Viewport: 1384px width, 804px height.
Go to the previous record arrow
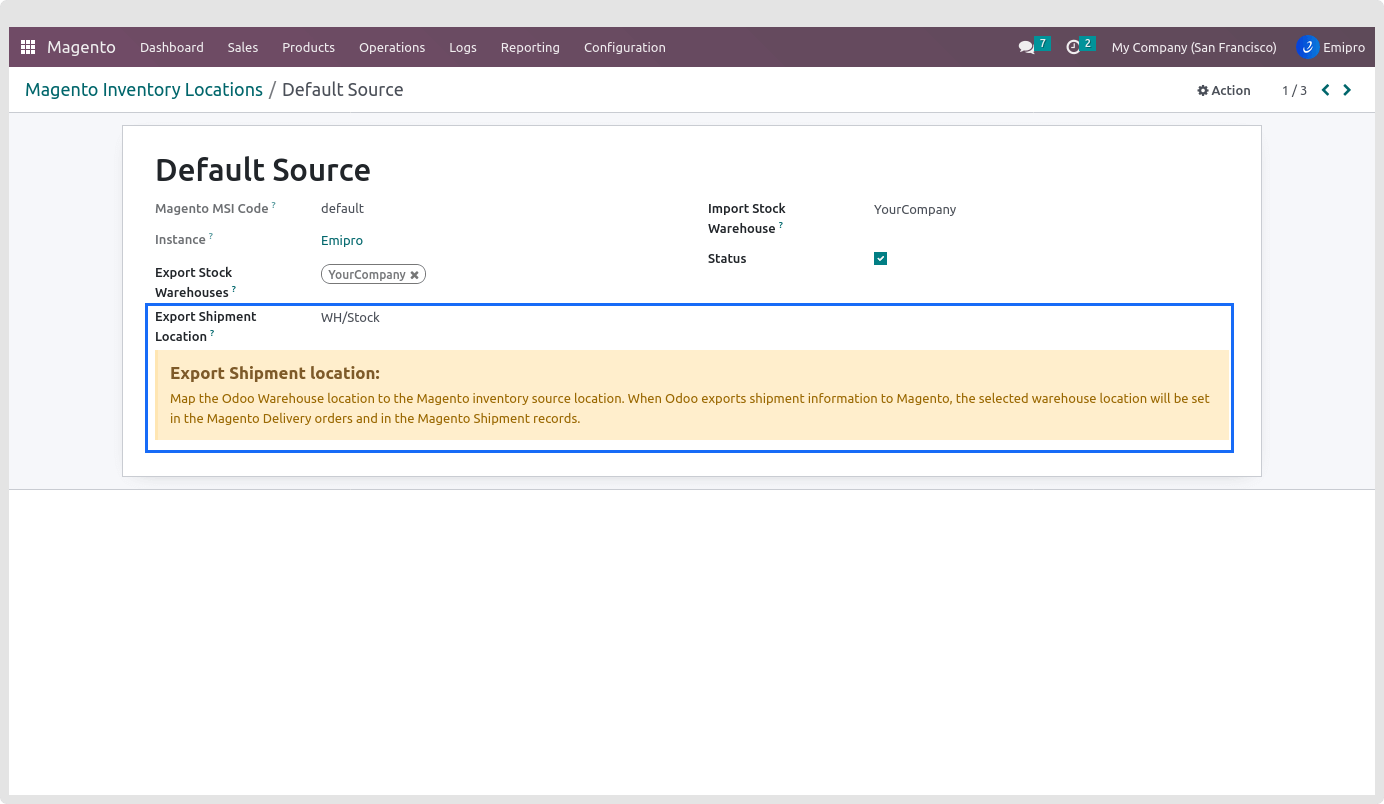pos(1326,90)
